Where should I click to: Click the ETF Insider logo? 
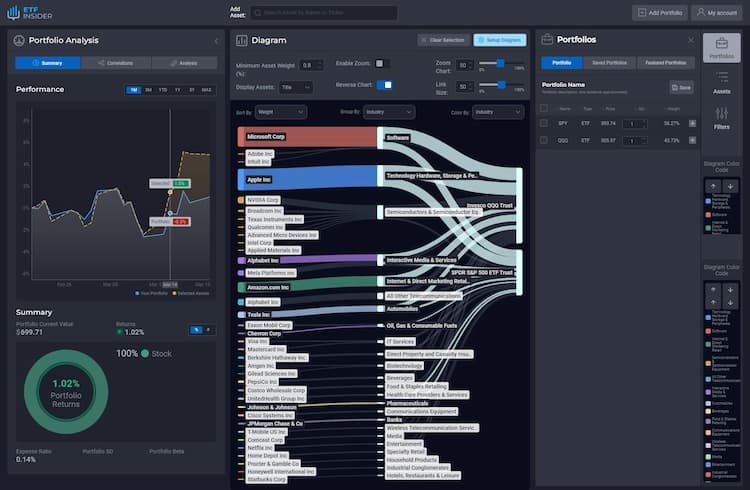pyautogui.click(x=30, y=13)
